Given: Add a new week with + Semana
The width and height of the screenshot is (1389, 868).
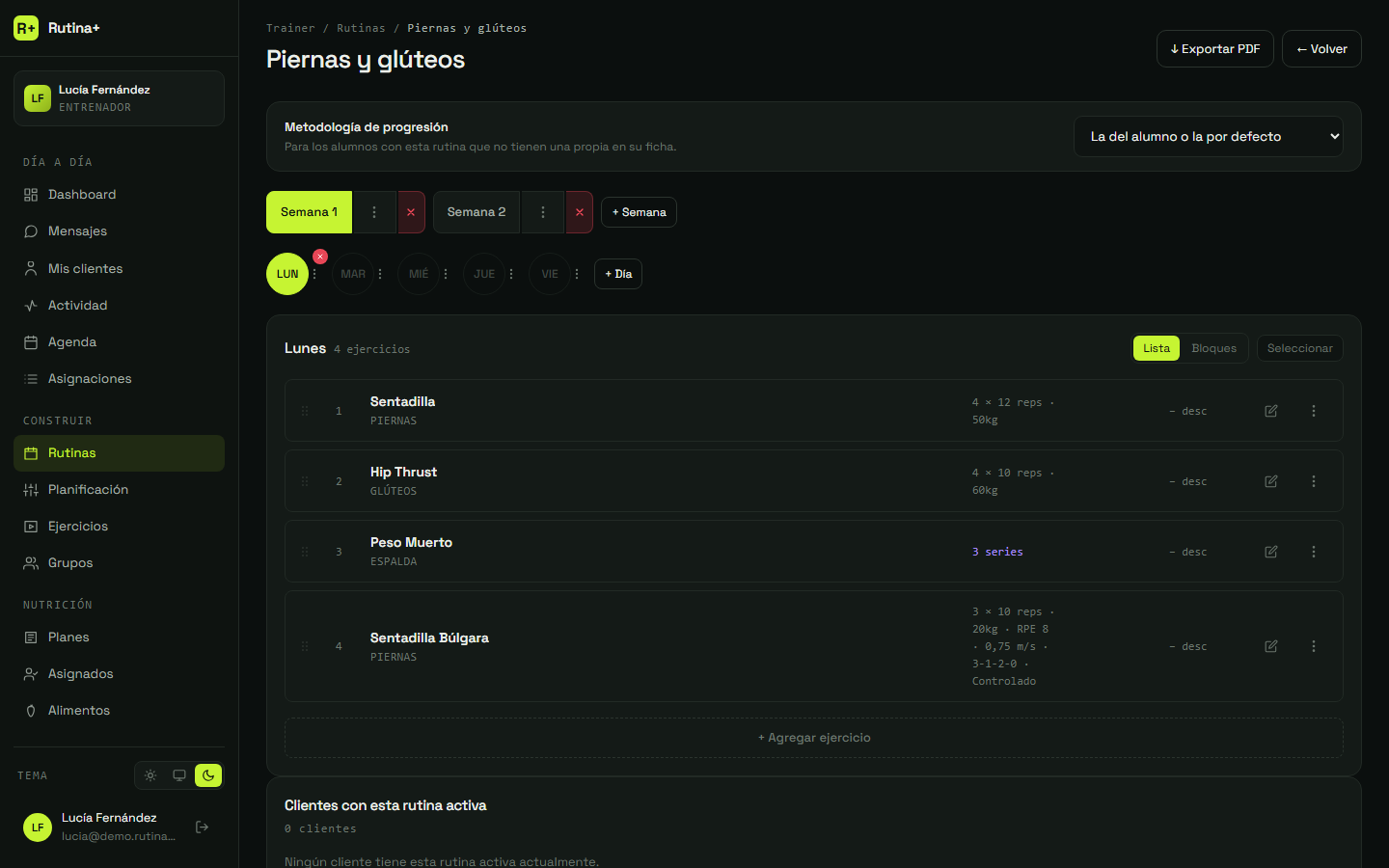Looking at the screenshot, I should pyautogui.click(x=639, y=212).
